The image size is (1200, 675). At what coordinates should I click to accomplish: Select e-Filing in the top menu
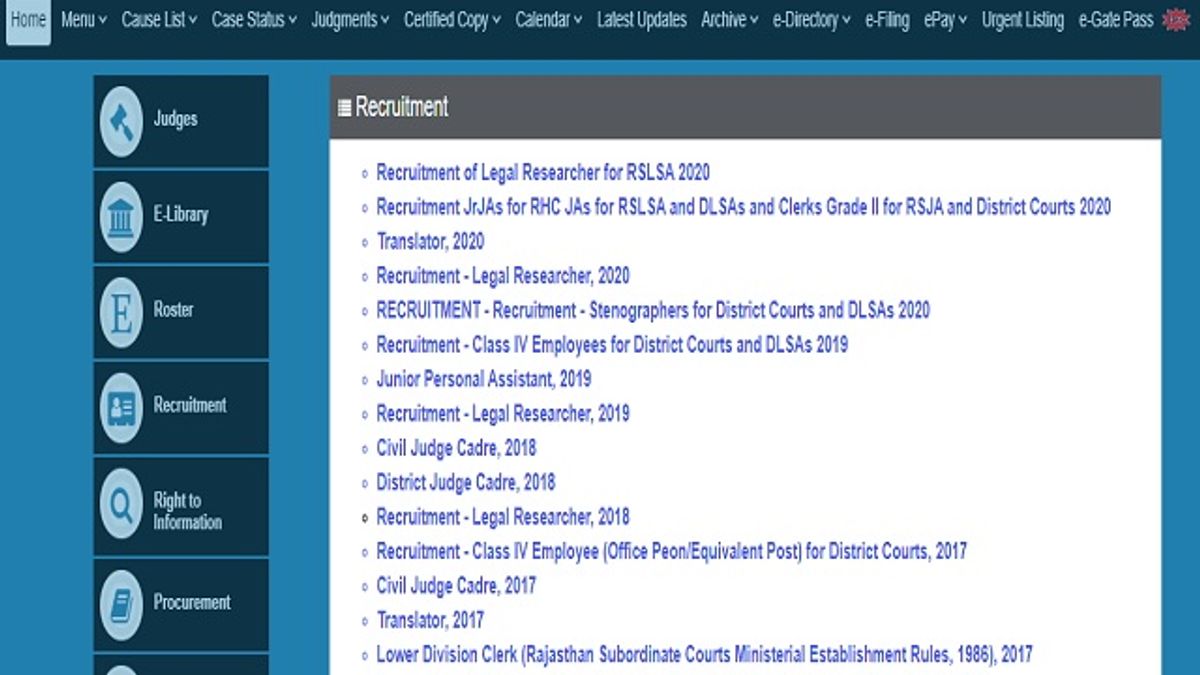pyautogui.click(x=887, y=20)
